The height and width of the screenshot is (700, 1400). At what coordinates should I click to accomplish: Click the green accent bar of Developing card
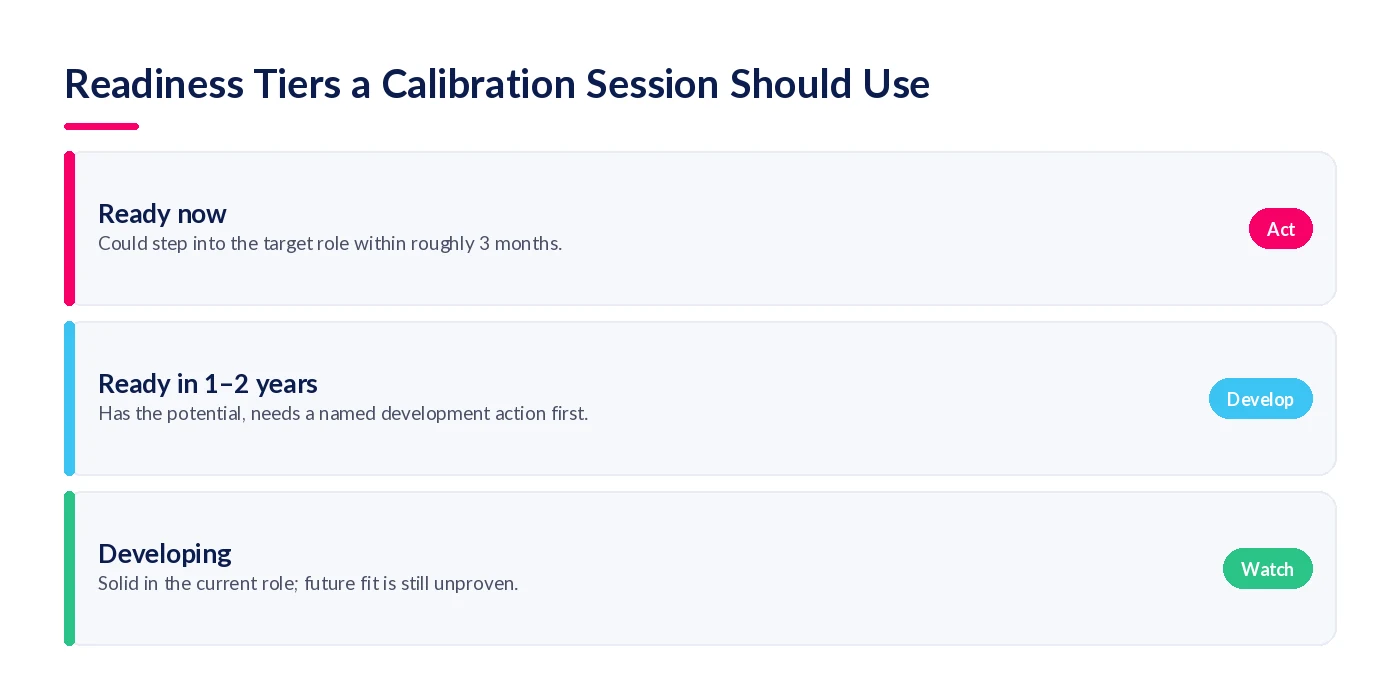pyautogui.click(x=69, y=569)
